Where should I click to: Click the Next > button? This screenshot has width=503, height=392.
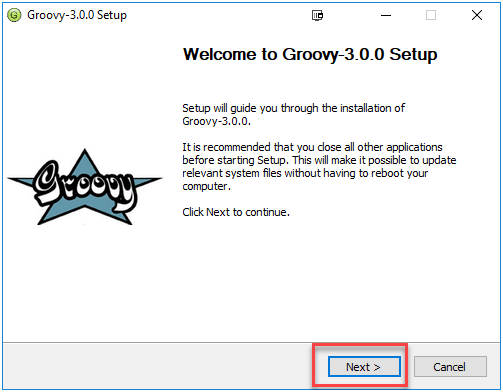[x=364, y=367]
